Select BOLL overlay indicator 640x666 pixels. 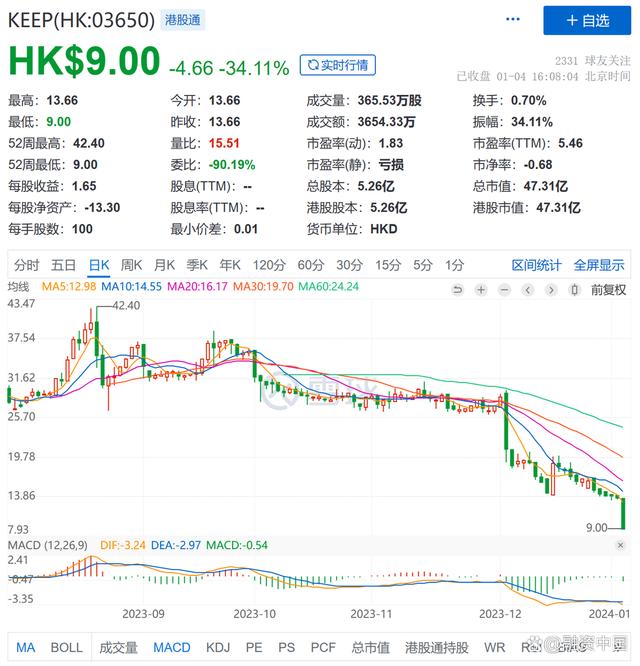coord(67,647)
